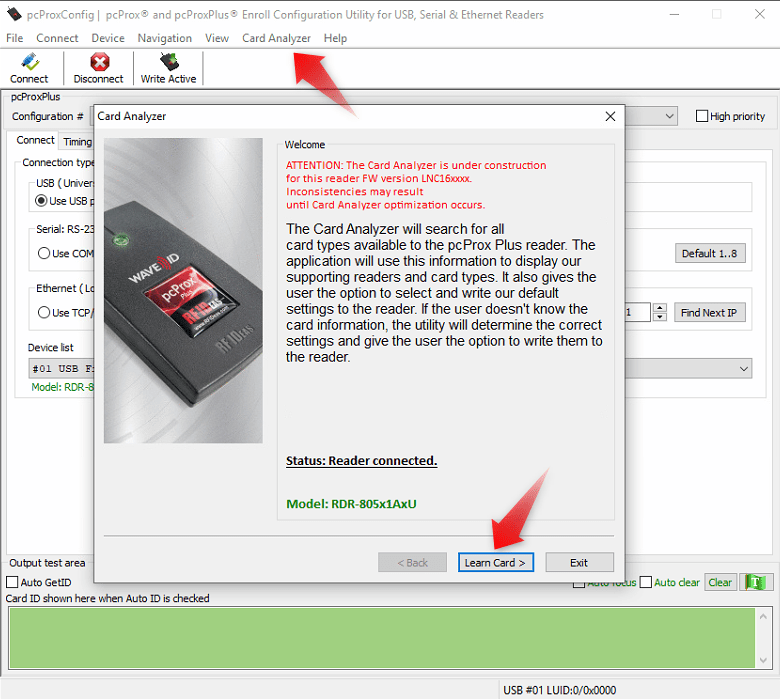This screenshot has width=780, height=700.
Task: Click the green T icon button next to Clear
Action: [x=756, y=582]
